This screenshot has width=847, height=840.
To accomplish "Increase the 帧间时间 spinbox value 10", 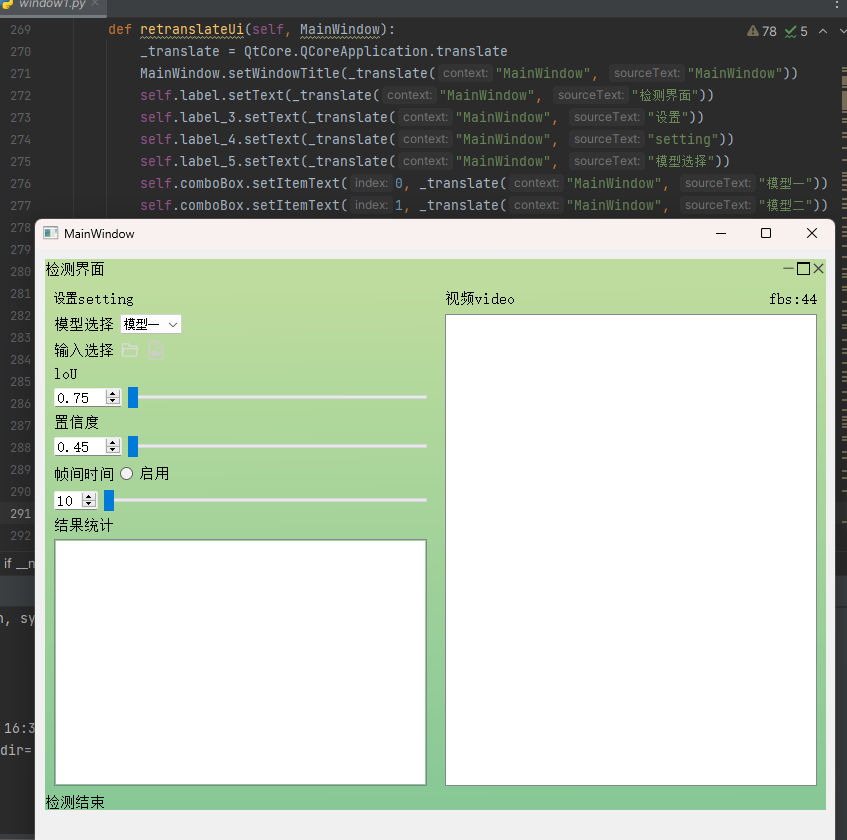I will (89, 496).
